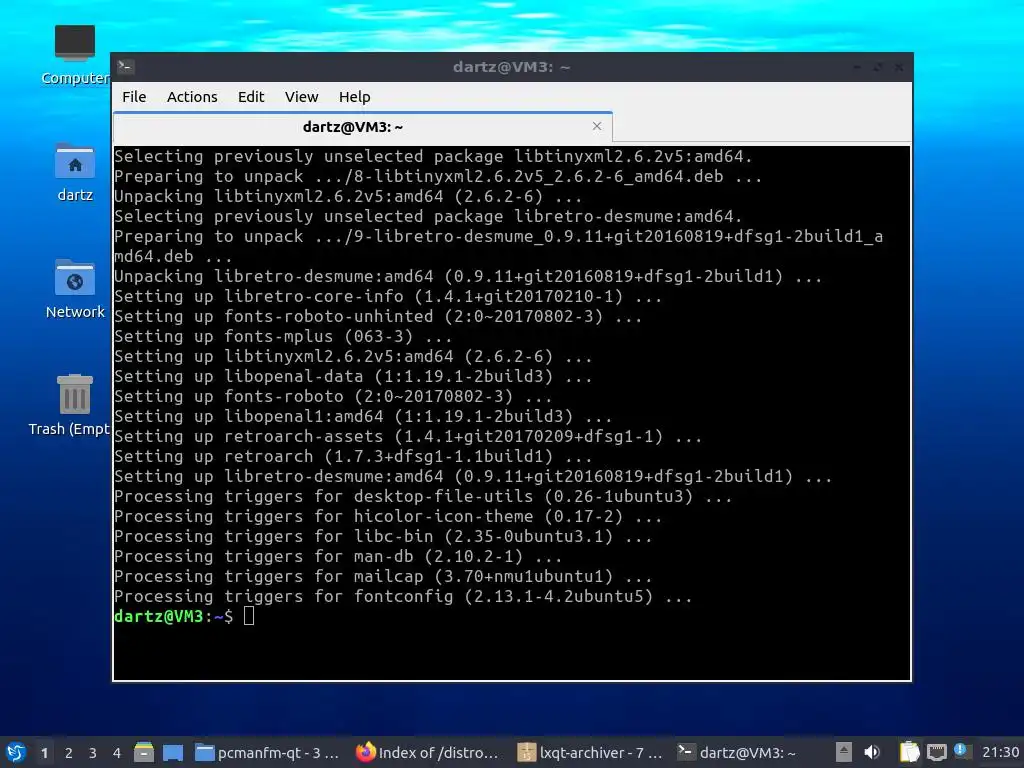Open the update notification tray icon
The image size is (1024, 768).
(x=961, y=750)
